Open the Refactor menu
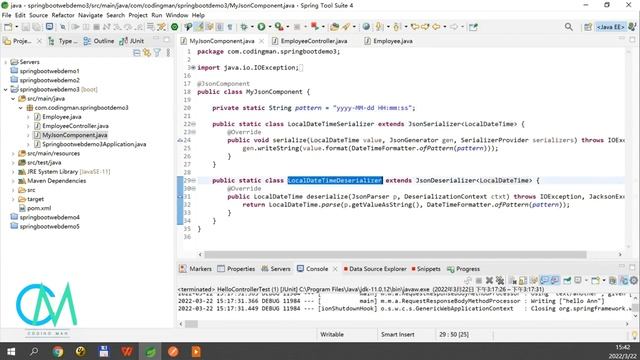 pyautogui.click(x=63, y=15)
